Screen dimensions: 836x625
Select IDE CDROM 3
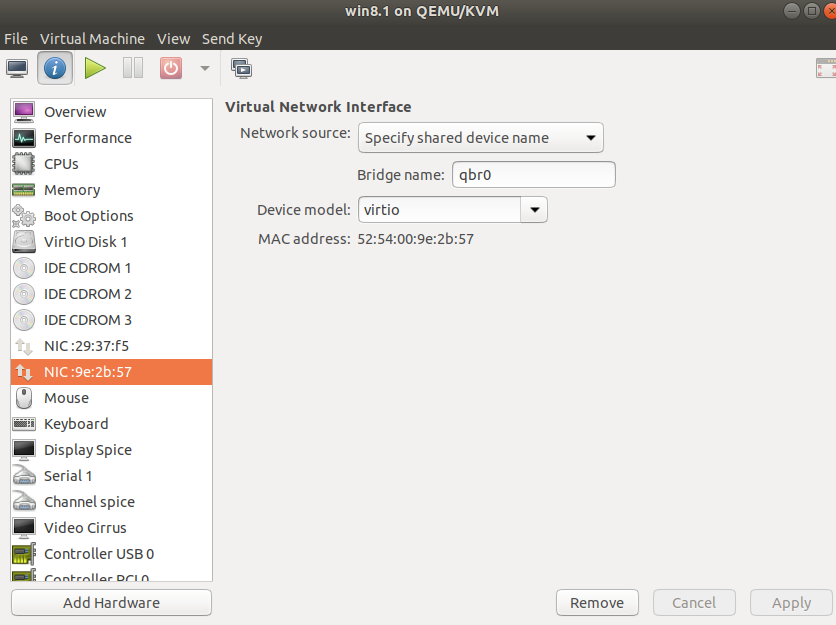pyautogui.click(x=111, y=320)
